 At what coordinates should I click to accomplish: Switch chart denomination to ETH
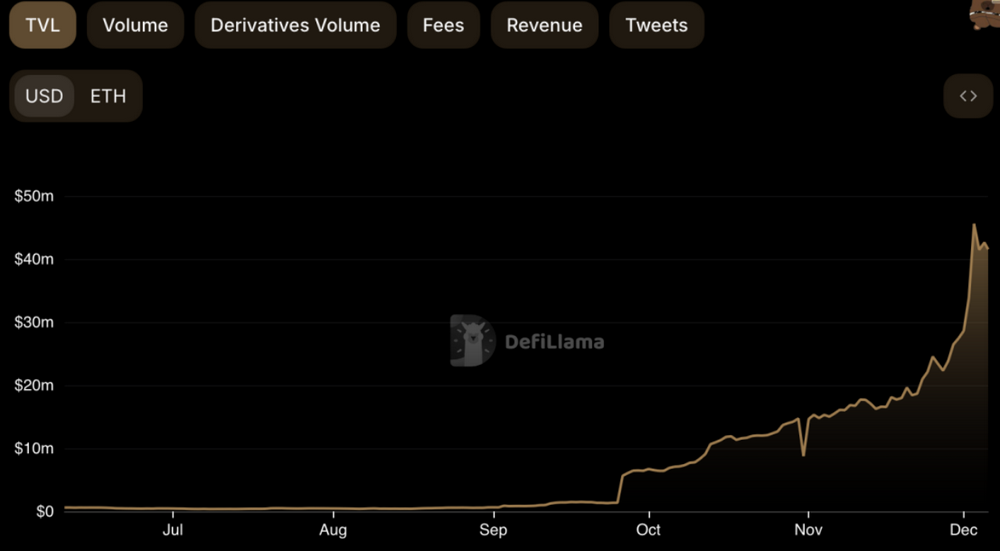pyautogui.click(x=108, y=96)
